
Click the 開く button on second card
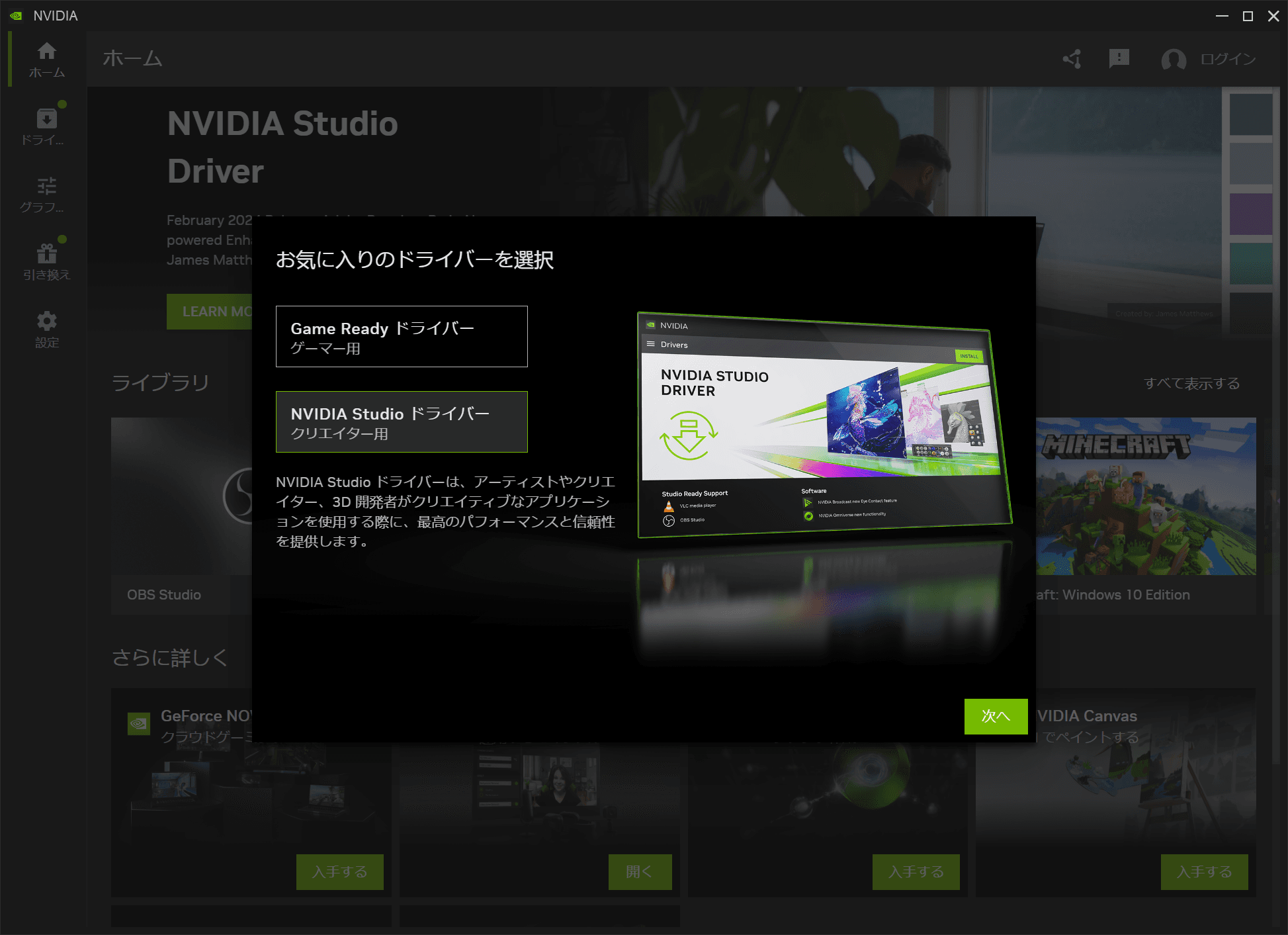[x=640, y=871]
